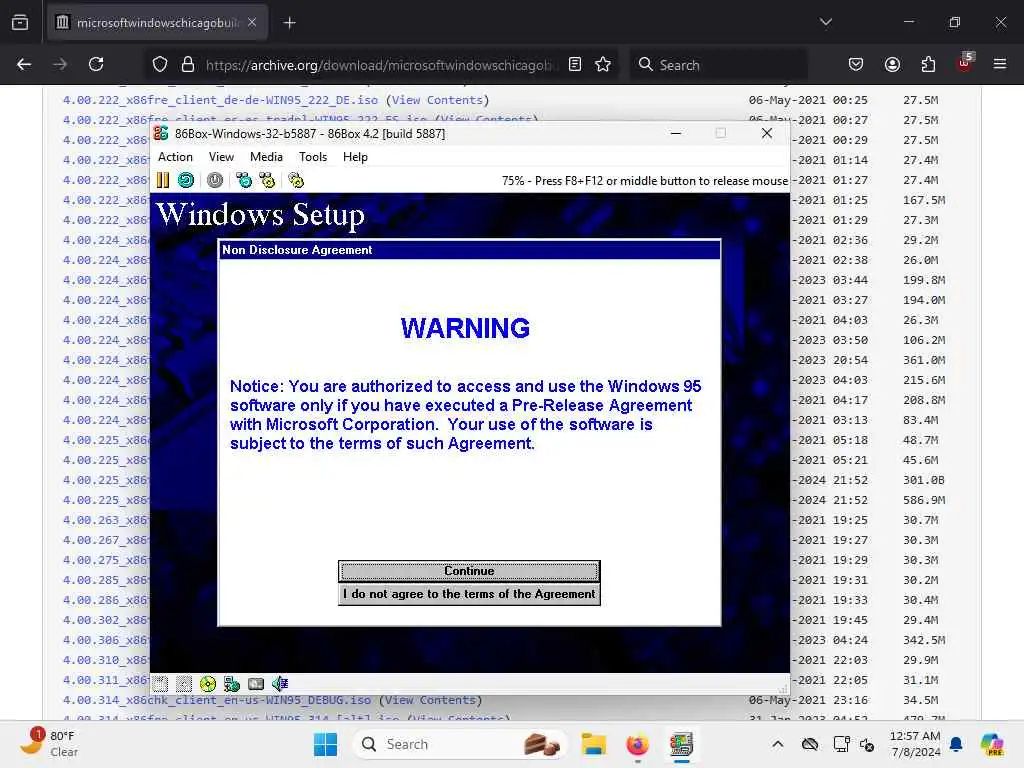
Task: Close the microsoftwindowschicagobuilds tab
Action: click(x=252, y=22)
